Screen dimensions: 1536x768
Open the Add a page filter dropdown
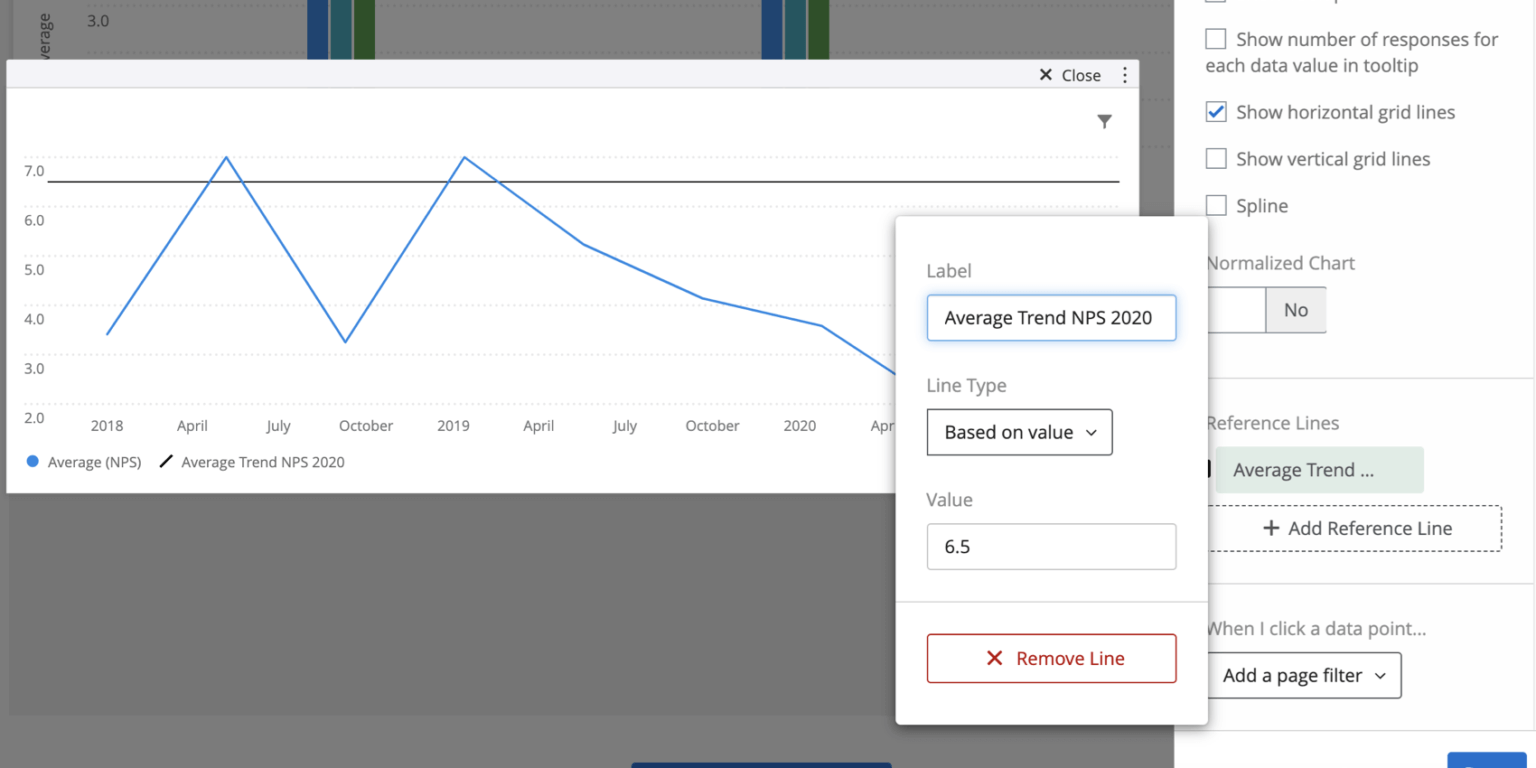click(x=1304, y=675)
